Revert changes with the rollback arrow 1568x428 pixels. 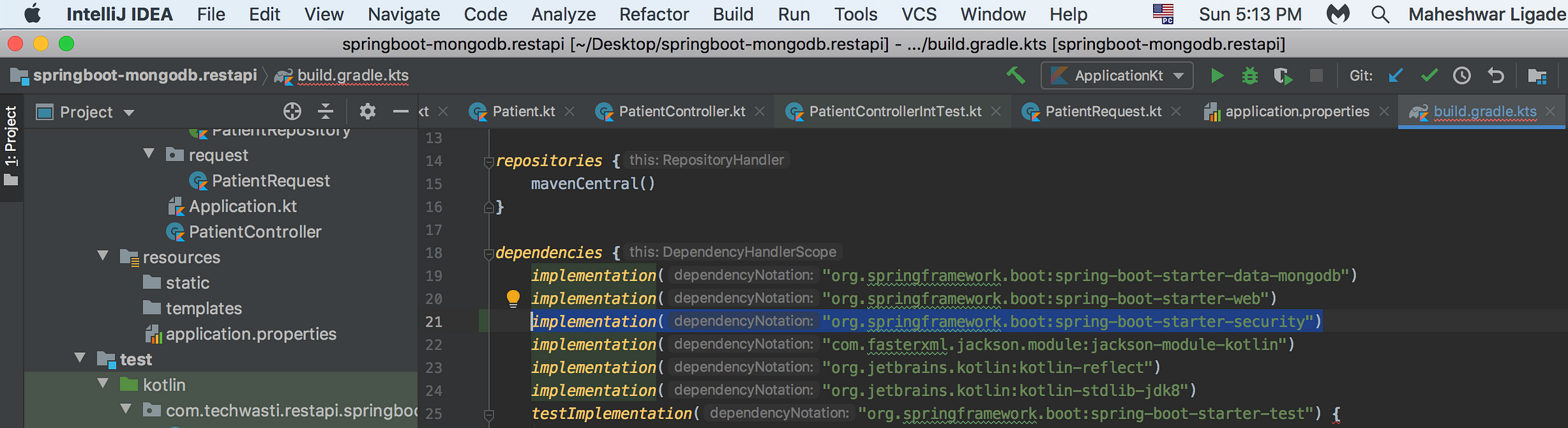1495,76
